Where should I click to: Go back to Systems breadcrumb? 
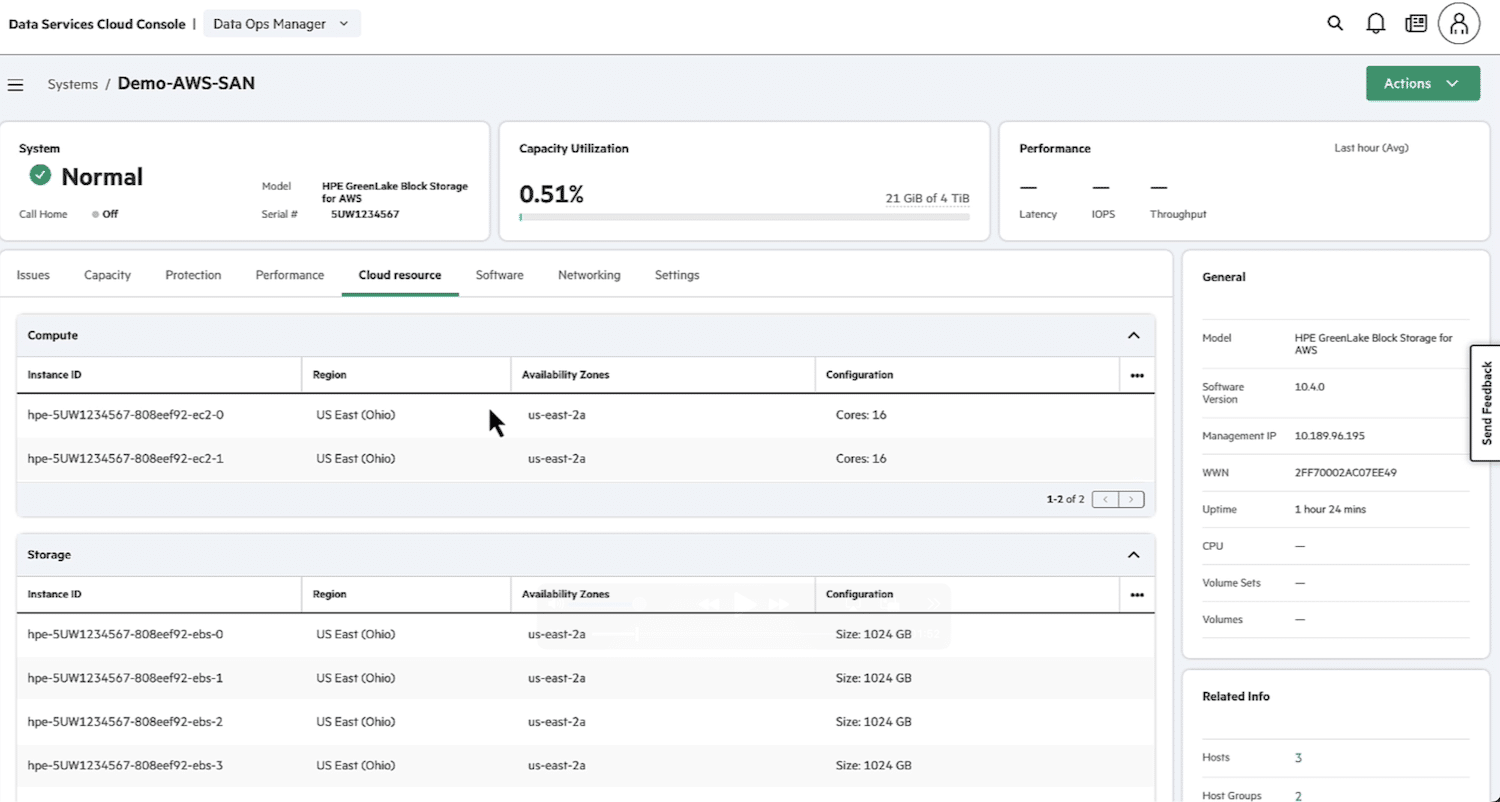(73, 85)
